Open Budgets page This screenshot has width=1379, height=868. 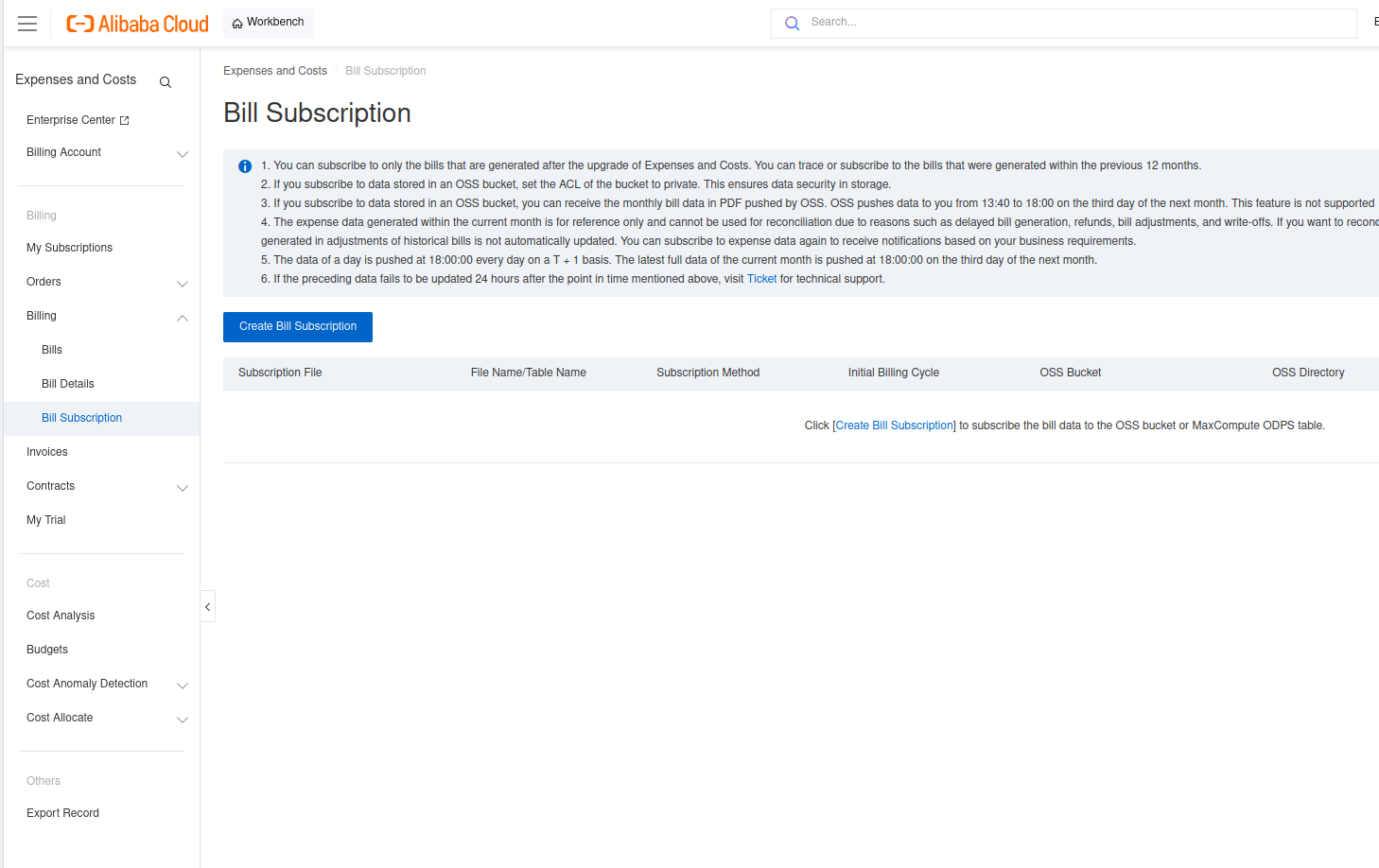pos(47,650)
